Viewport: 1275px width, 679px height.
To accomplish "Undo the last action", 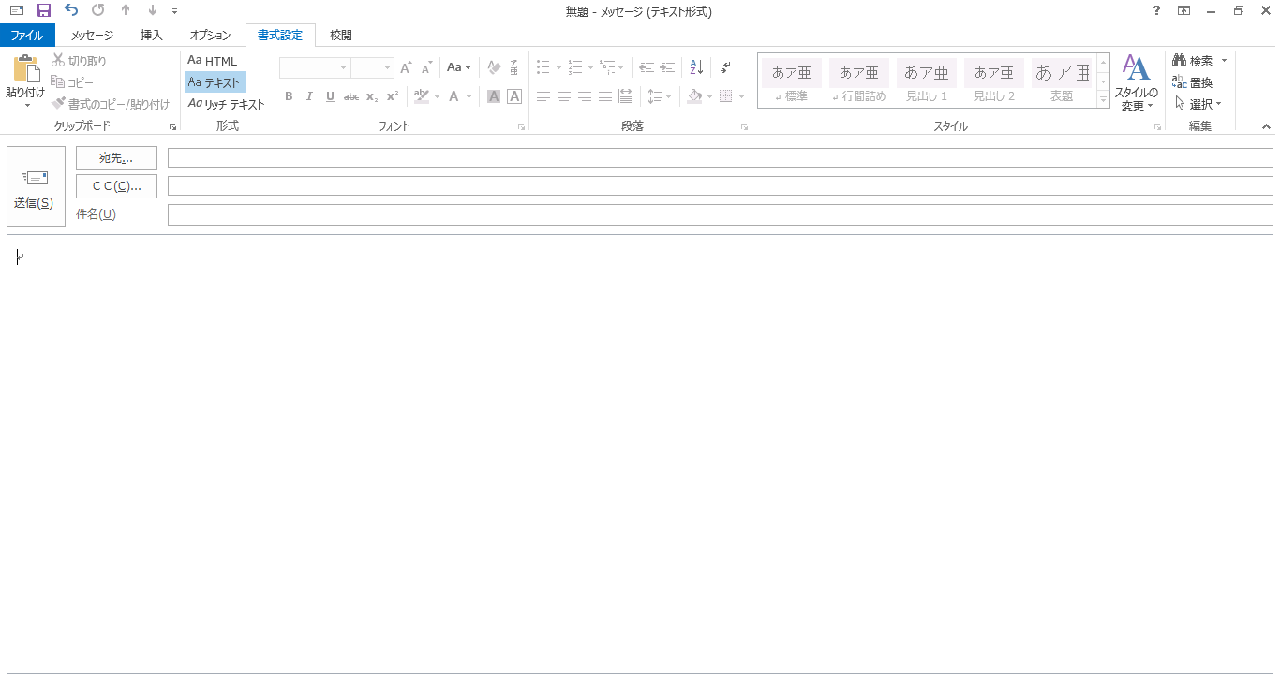I will 71,11.
